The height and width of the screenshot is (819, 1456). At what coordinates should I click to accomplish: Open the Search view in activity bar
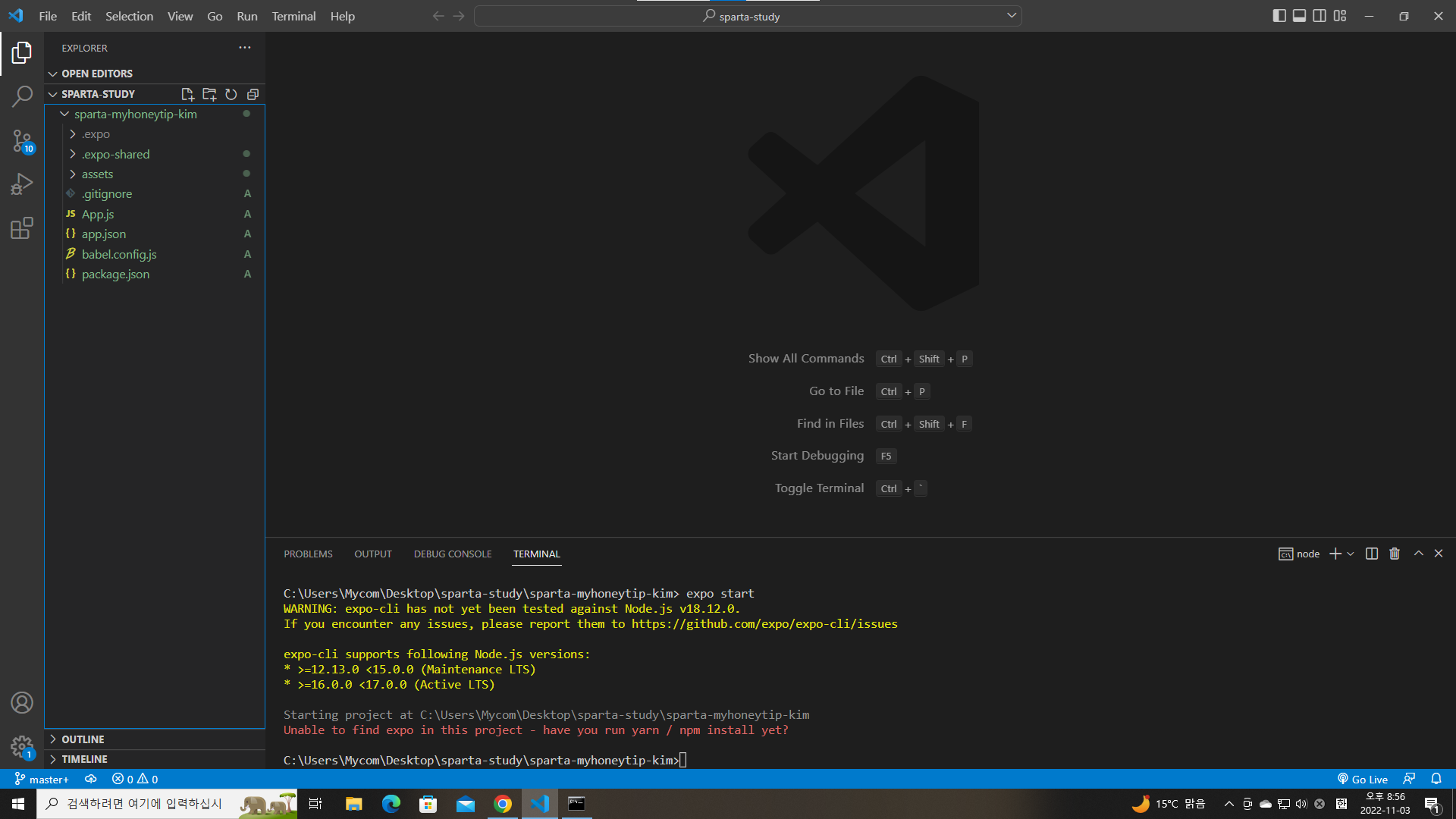point(22,96)
